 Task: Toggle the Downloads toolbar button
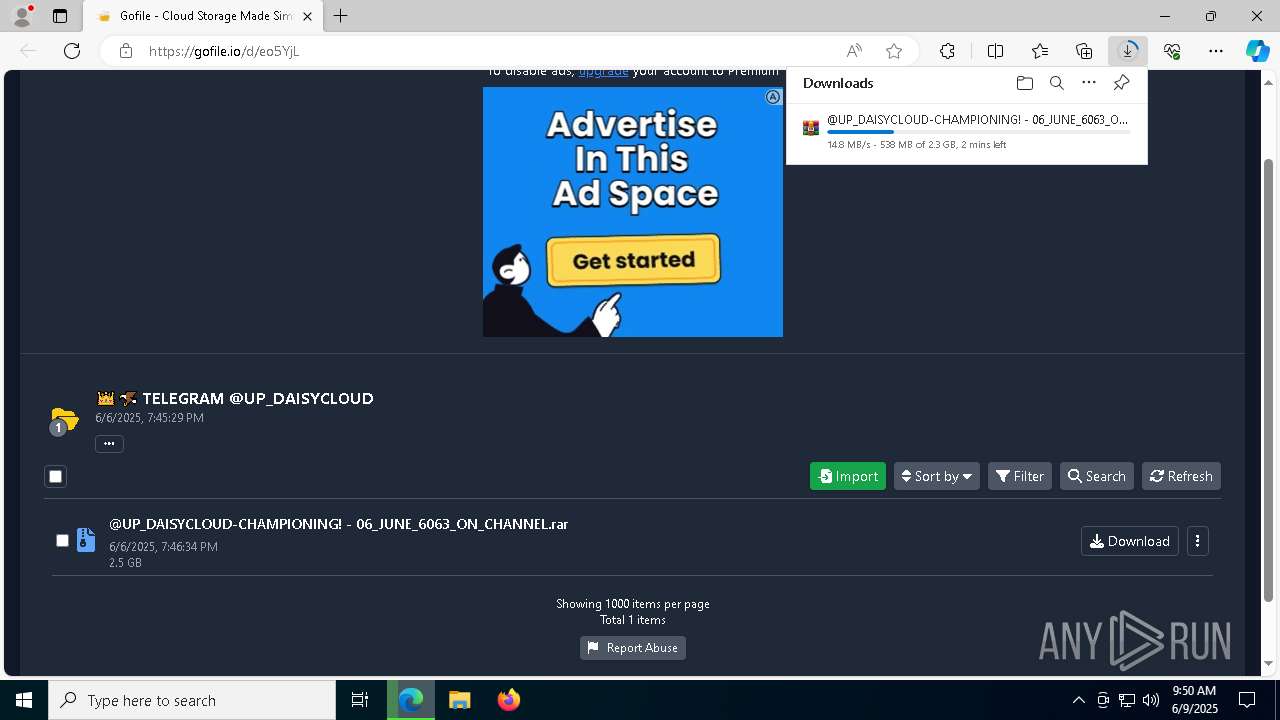1128,51
